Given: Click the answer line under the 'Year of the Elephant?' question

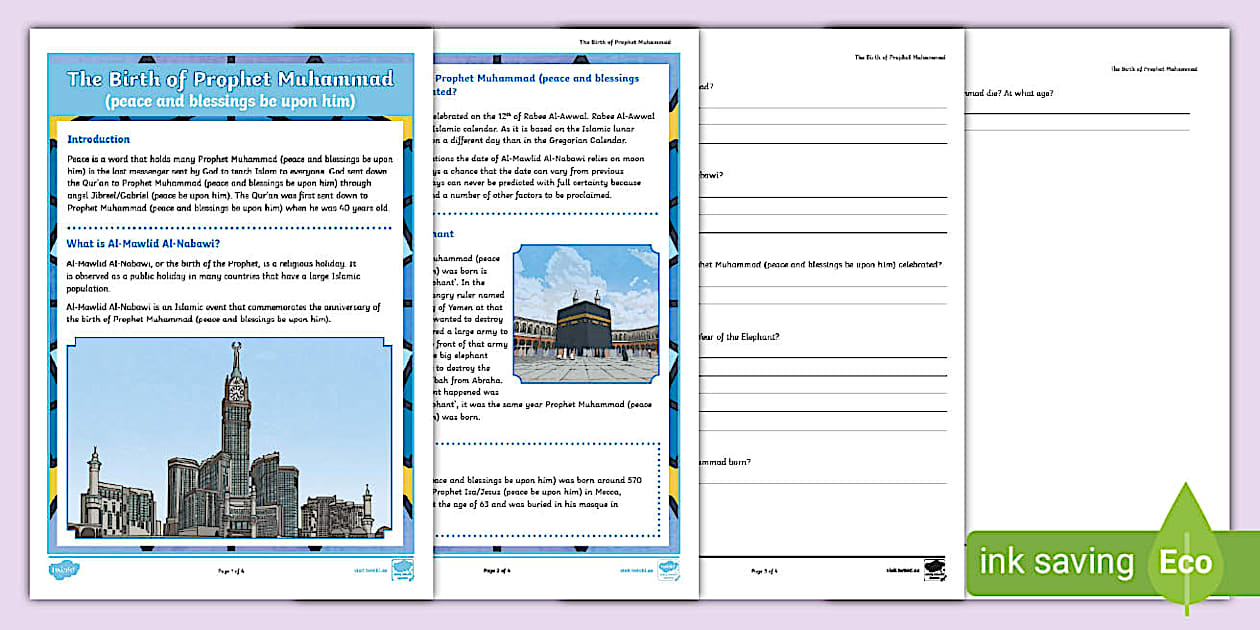Looking at the screenshot, I should (822, 356).
